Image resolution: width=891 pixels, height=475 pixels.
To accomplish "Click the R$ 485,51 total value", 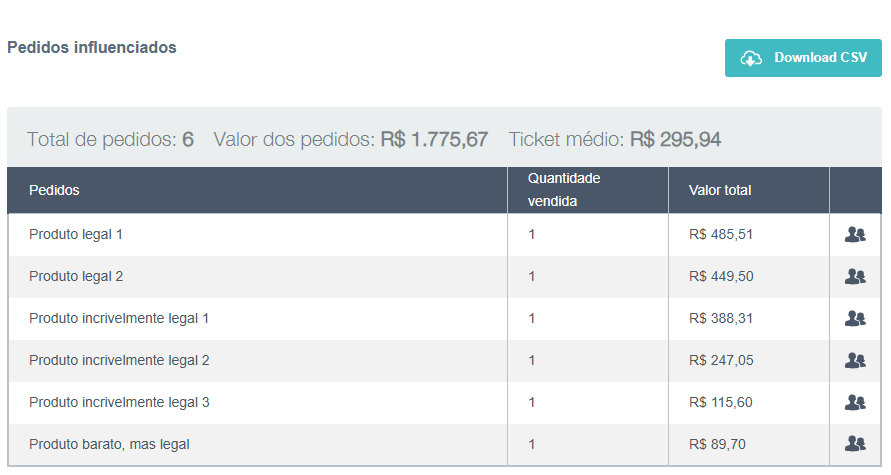I will click(721, 234).
